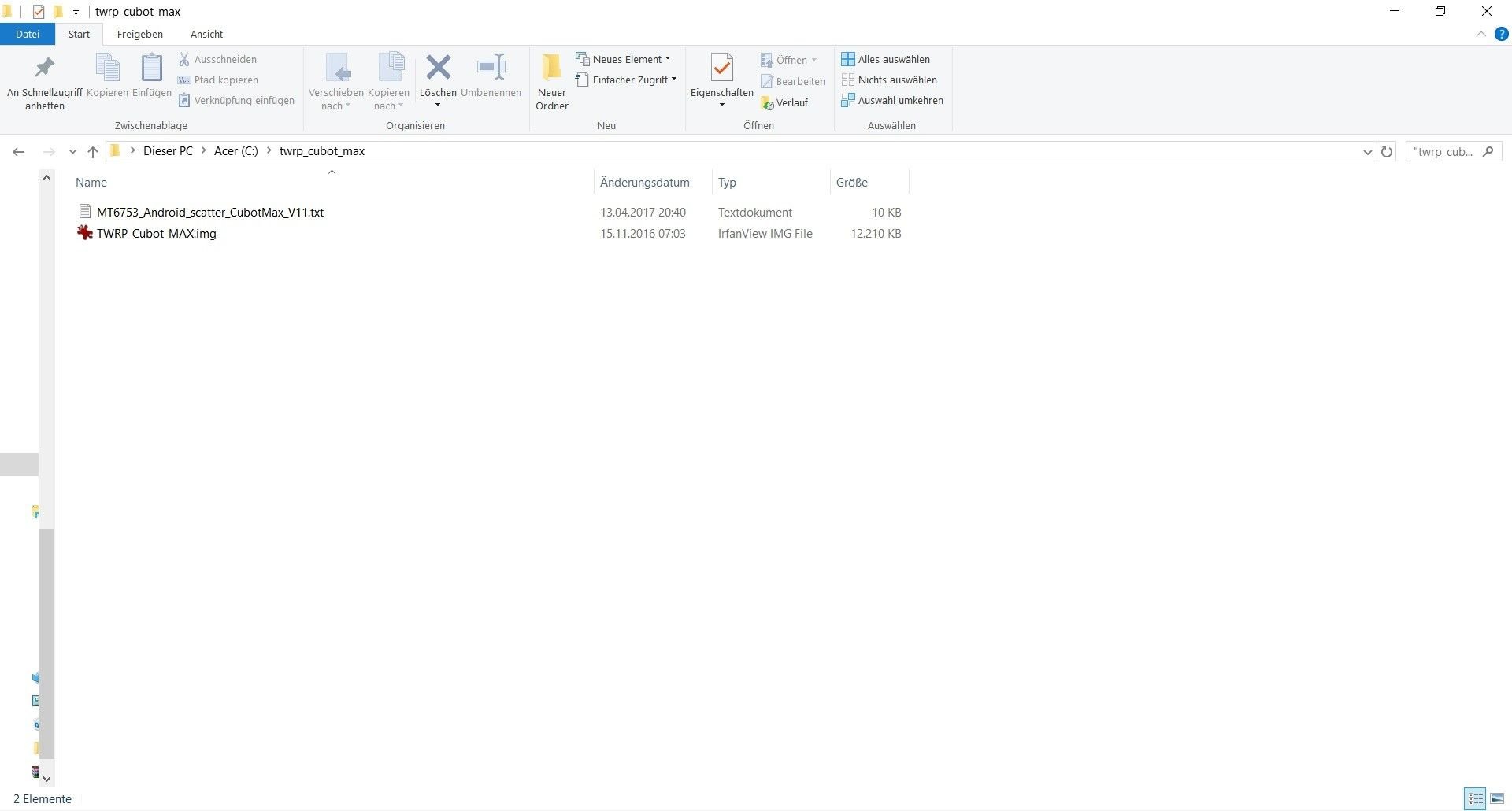This screenshot has height=811, width=1512.
Task: Open customize quick access toolbar arrow
Action: pyautogui.click(x=76, y=12)
